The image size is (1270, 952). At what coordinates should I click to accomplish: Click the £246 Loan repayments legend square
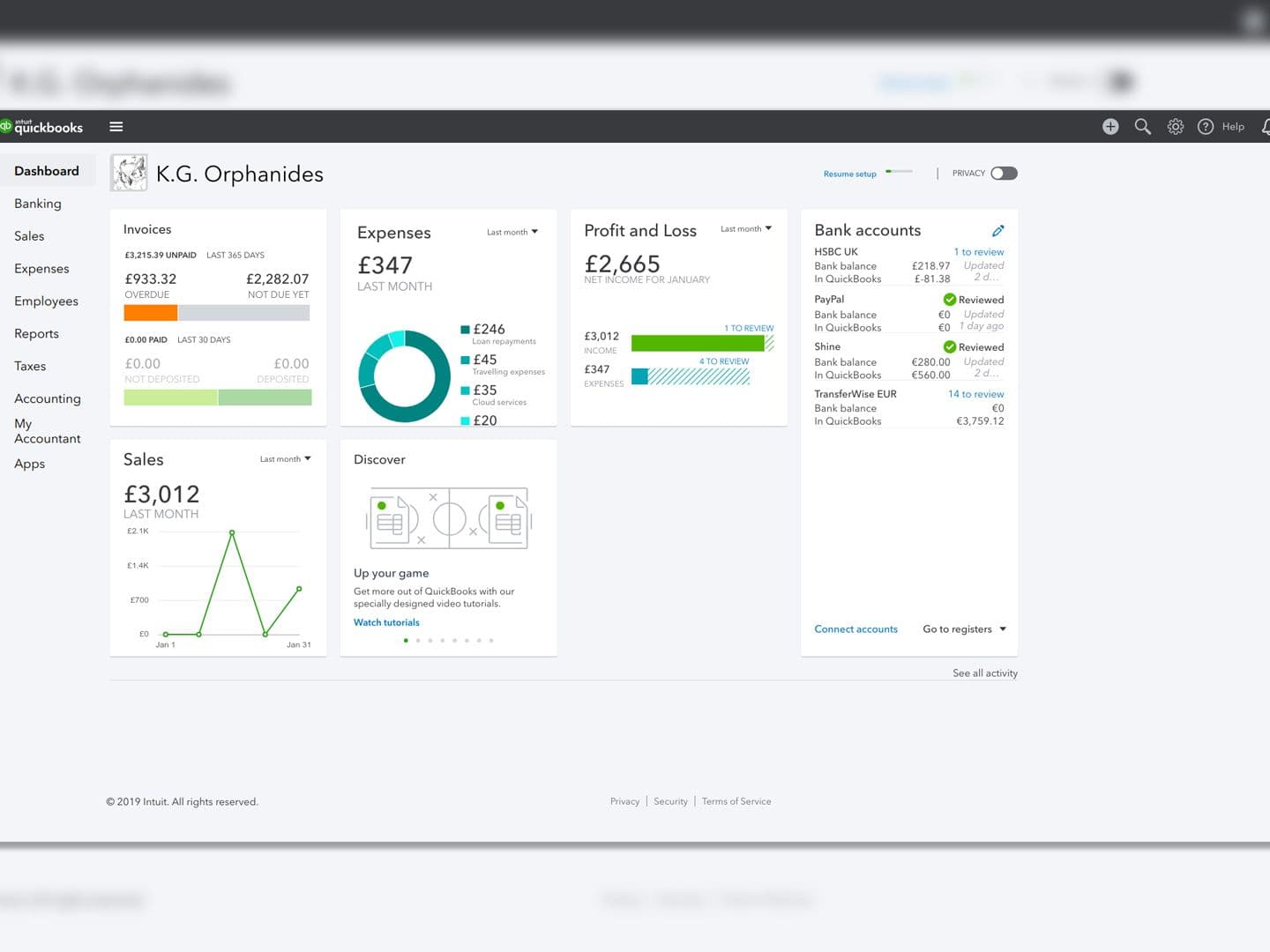465,330
